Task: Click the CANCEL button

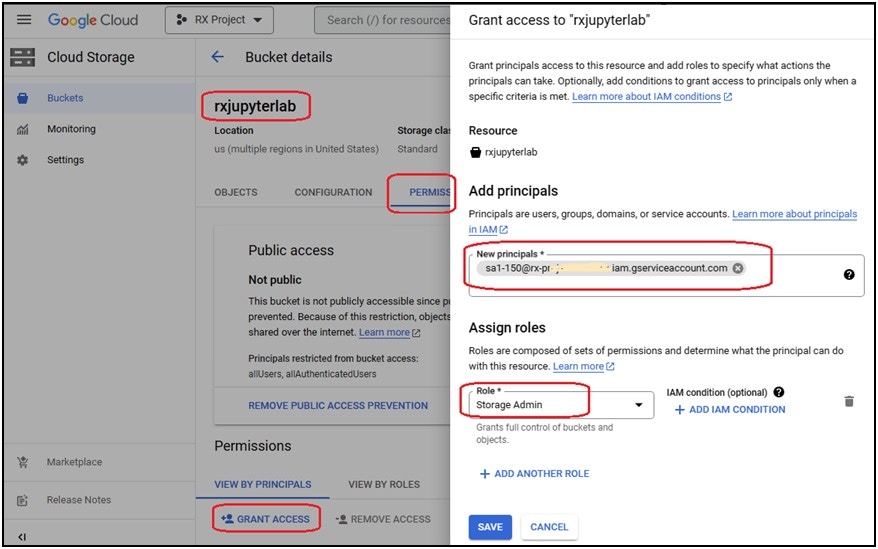Action: pos(549,527)
